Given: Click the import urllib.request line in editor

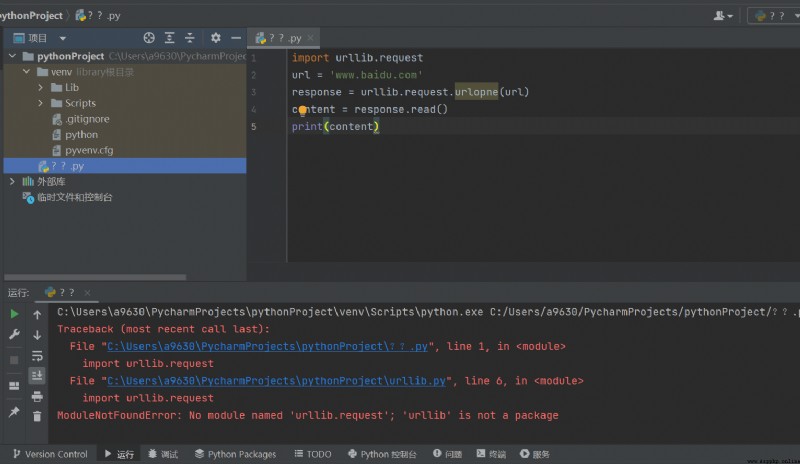Looking at the screenshot, I should coord(357,58).
